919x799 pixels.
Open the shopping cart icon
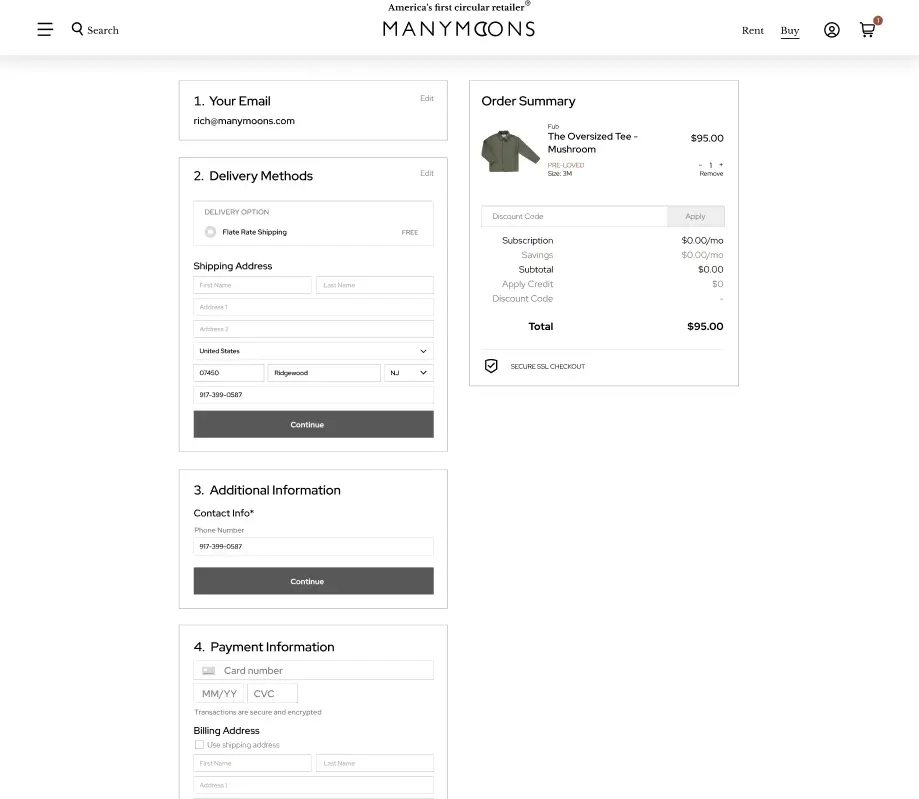pyautogui.click(x=867, y=30)
